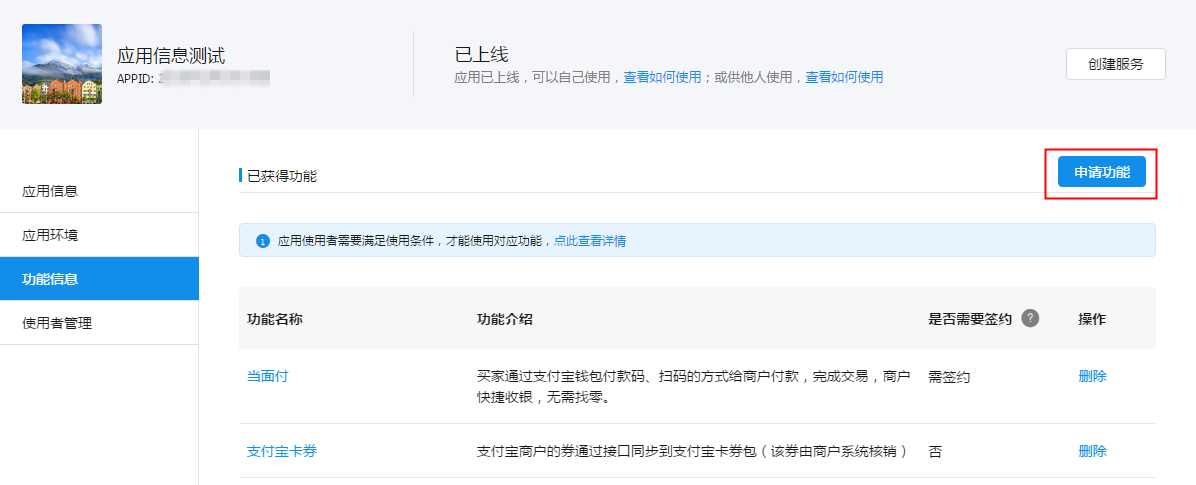Switch to 应用环境 in the sidebar
The height and width of the screenshot is (485, 1196).
pyautogui.click(x=99, y=235)
